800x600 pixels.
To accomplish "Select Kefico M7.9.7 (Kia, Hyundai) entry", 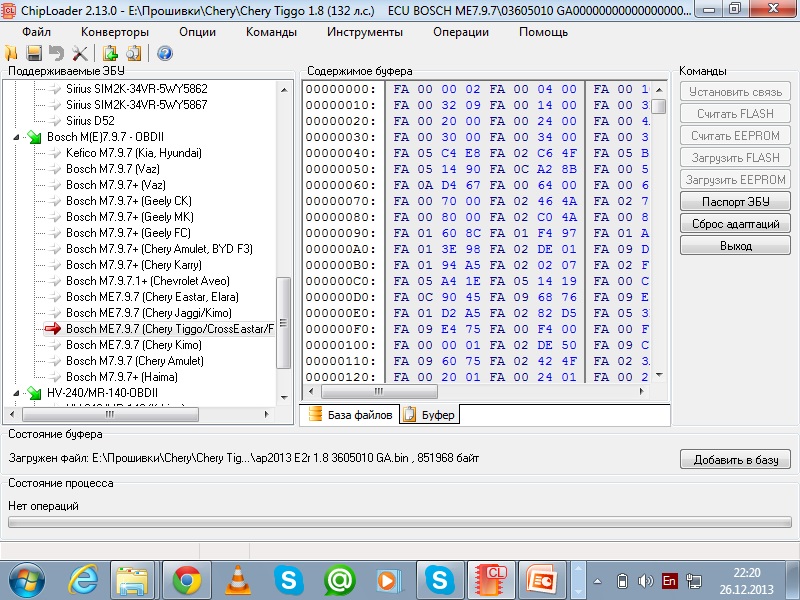I will coord(133,153).
